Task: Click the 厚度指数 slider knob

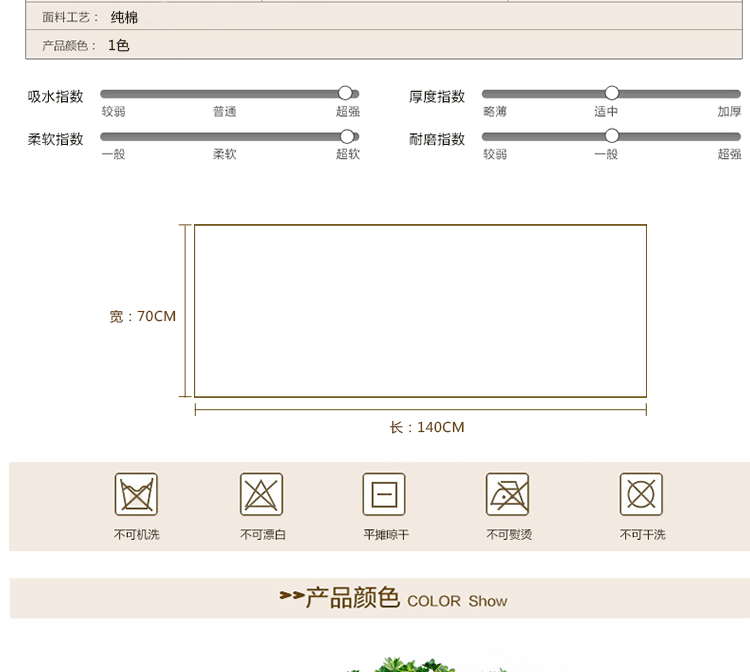Action: [x=612, y=93]
